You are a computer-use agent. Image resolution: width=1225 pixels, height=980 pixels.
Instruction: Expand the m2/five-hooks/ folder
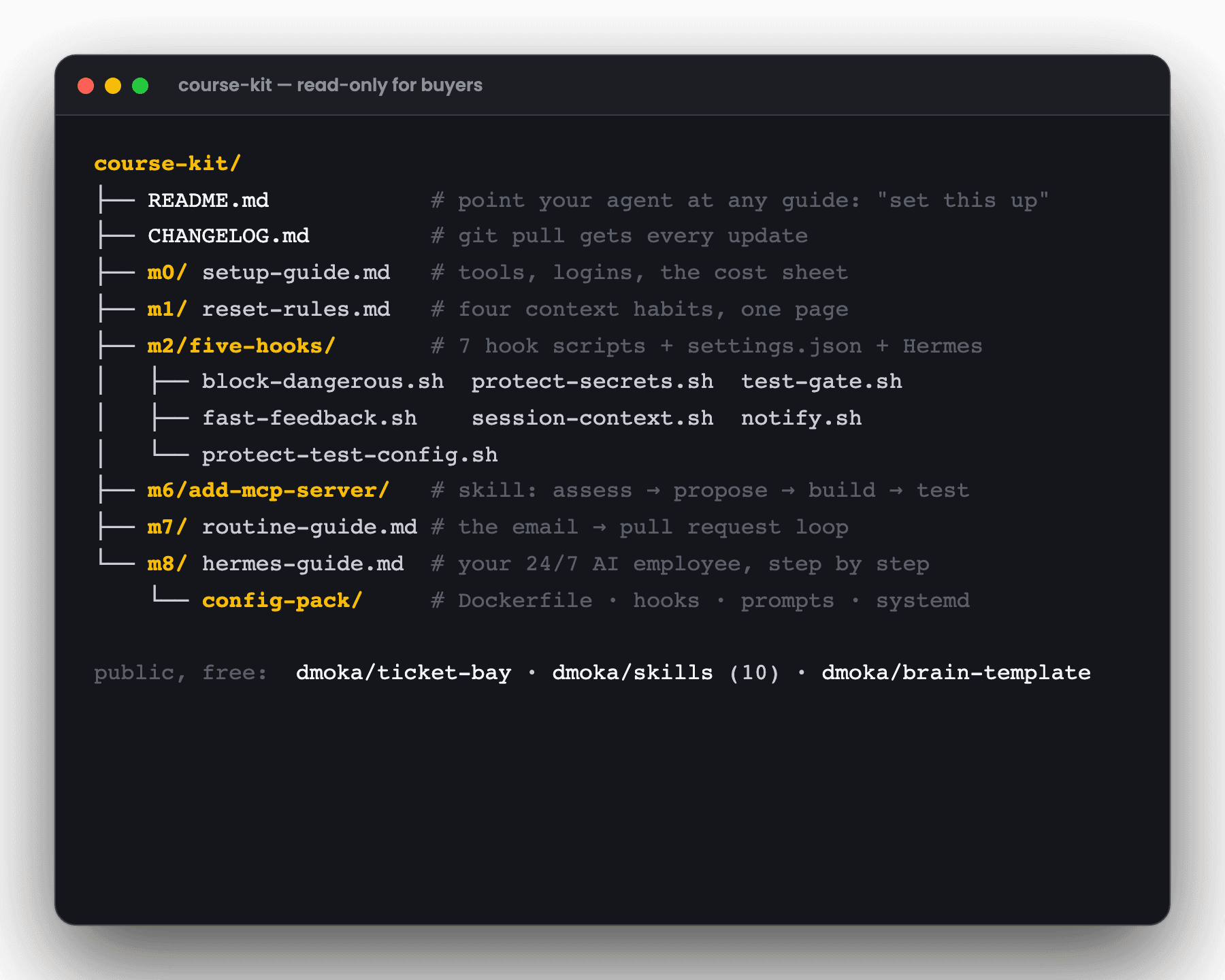click(242, 346)
